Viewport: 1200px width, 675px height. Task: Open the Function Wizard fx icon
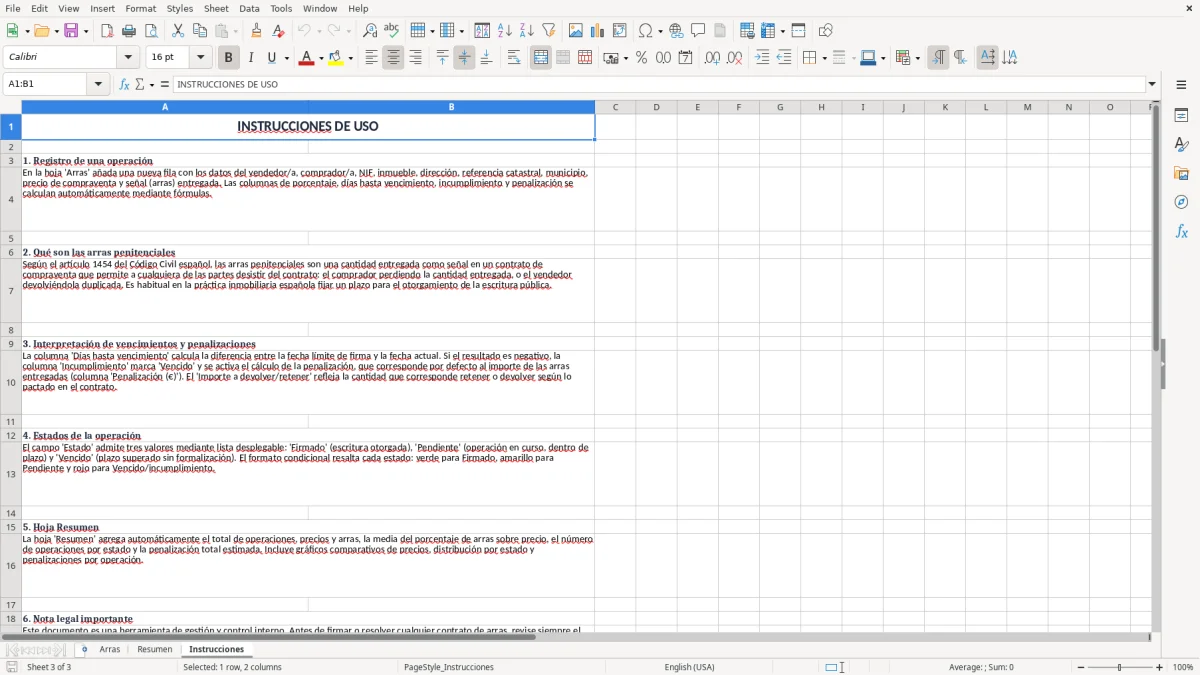(124, 84)
